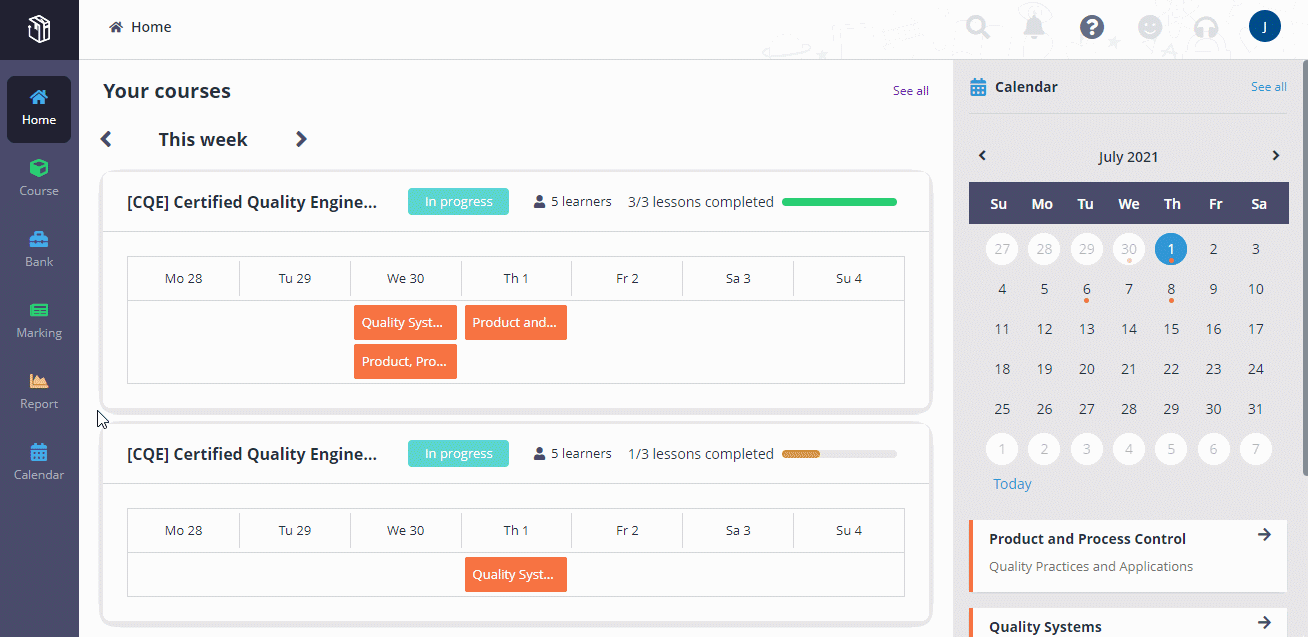Click the app logo in top-left corner
Screen dimensions: 1308x637
pyautogui.click(x=39, y=29)
